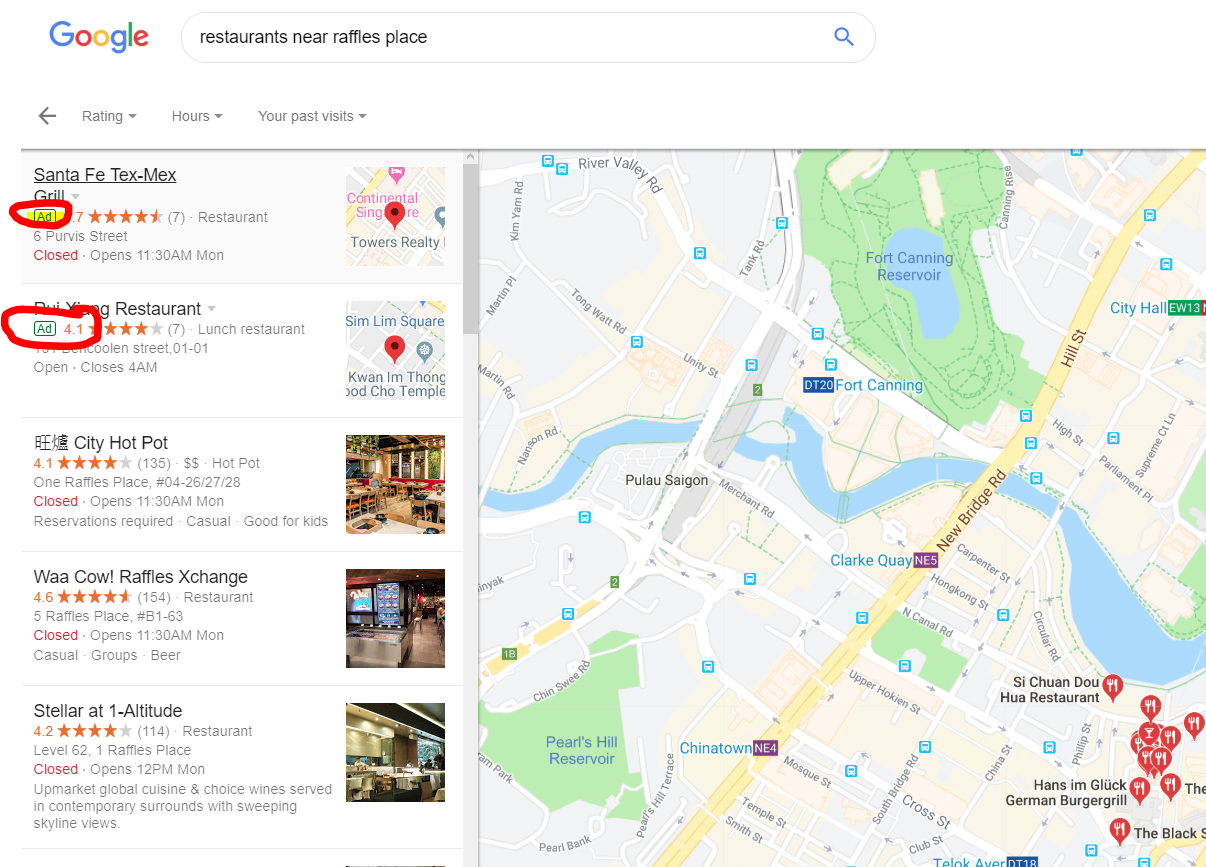Click the Clarke Quay NE5 station marker
Viewport: 1206px width, 867px height.
click(927, 561)
